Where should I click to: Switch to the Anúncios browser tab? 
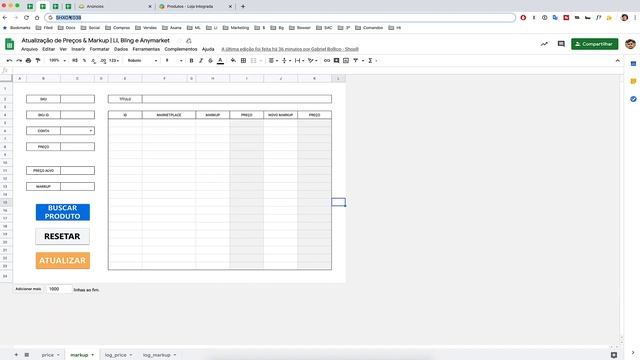(114, 7)
